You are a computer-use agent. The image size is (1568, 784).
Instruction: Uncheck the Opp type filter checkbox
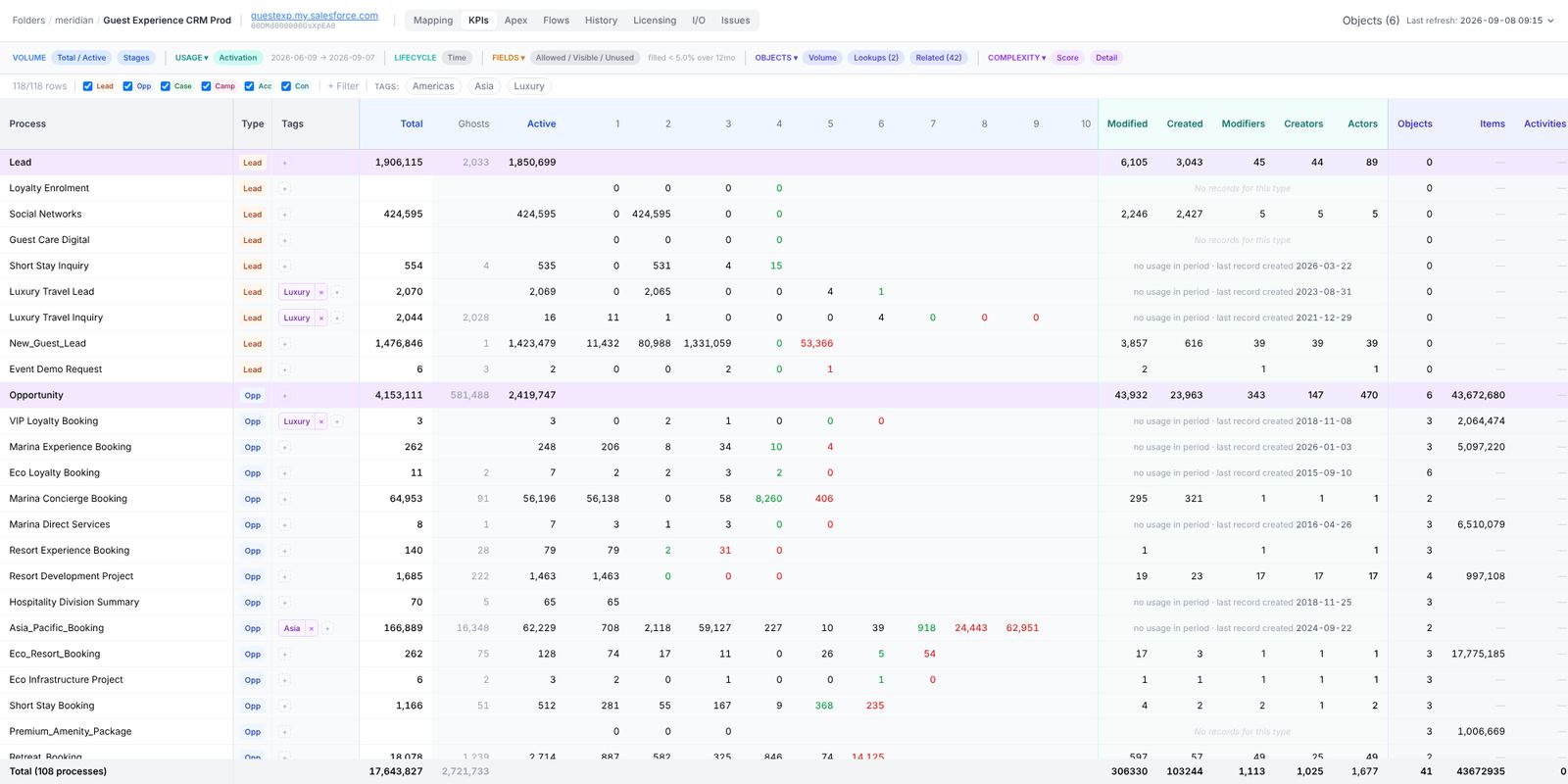pyautogui.click(x=127, y=86)
